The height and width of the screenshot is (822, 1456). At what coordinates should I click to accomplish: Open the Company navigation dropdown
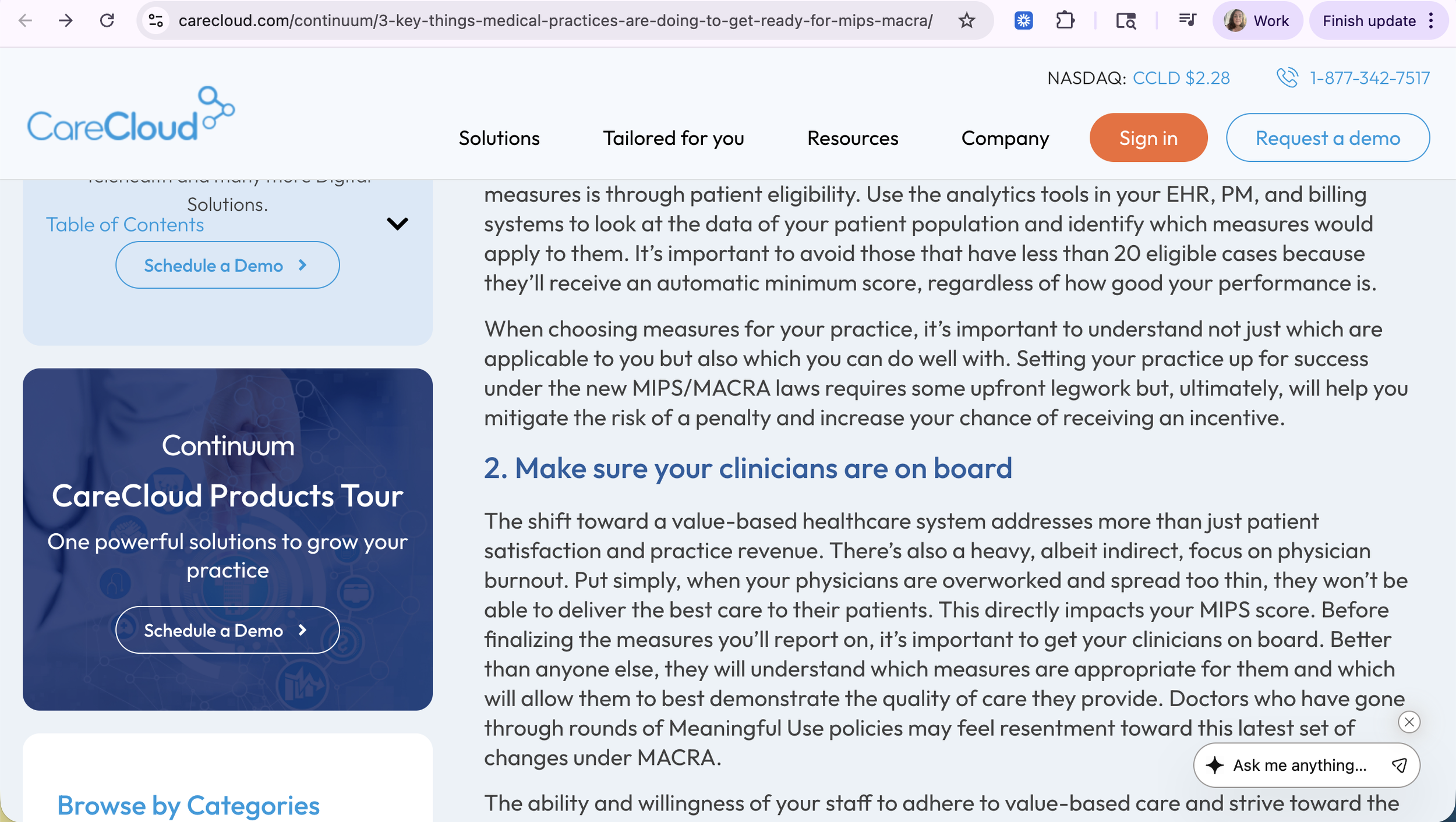pyautogui.click(x=1005, y=139)
